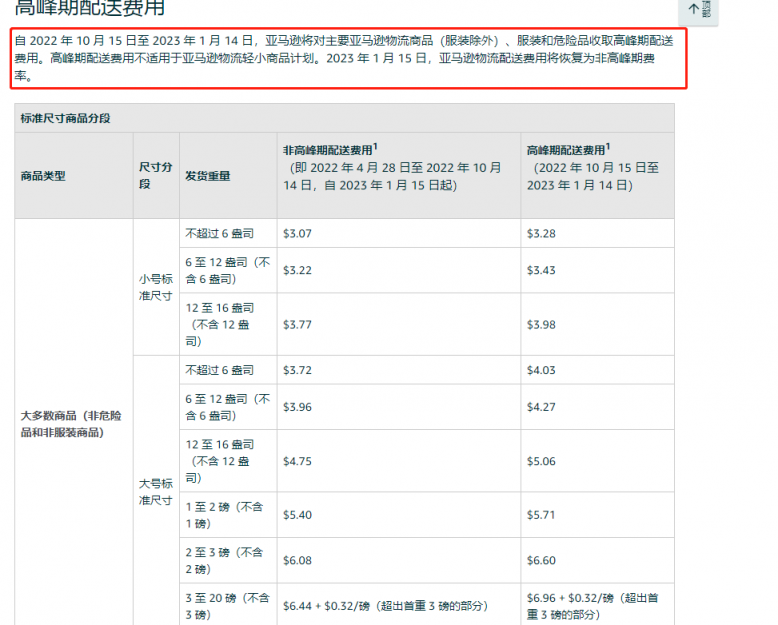Select the $5.06 fee cell
The width and height of the screenshot is (778, 625).
pos(597,461)
